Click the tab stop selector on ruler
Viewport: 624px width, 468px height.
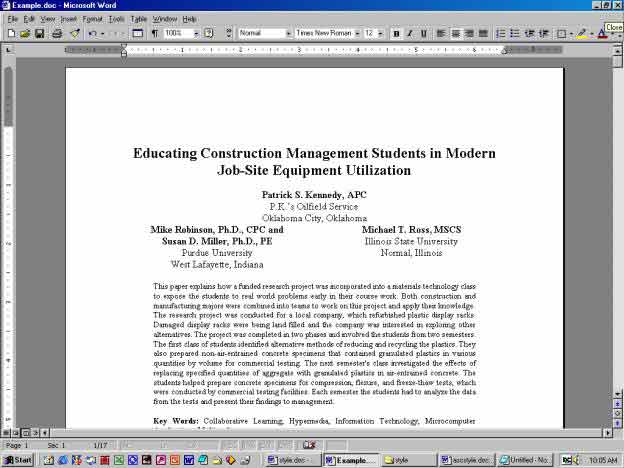tap(8, 50)
